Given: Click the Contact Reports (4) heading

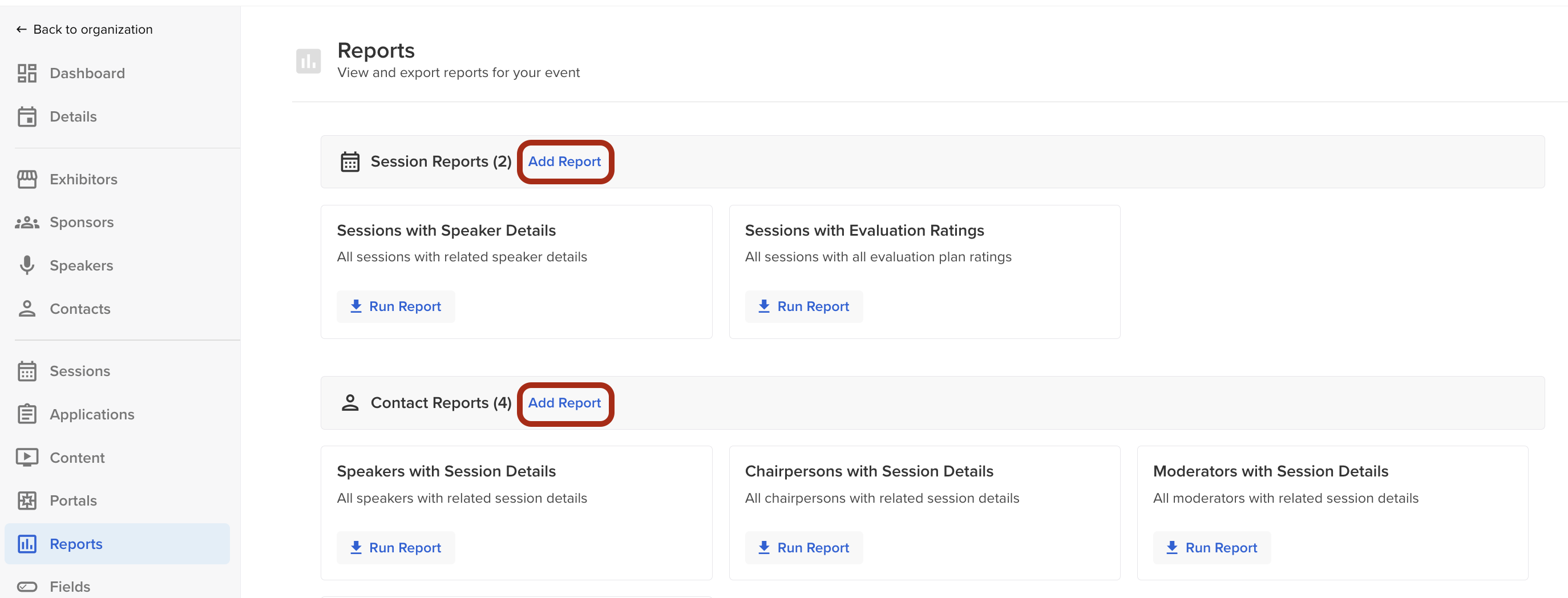Looking at the screenshot, I should tap(441, 402).
